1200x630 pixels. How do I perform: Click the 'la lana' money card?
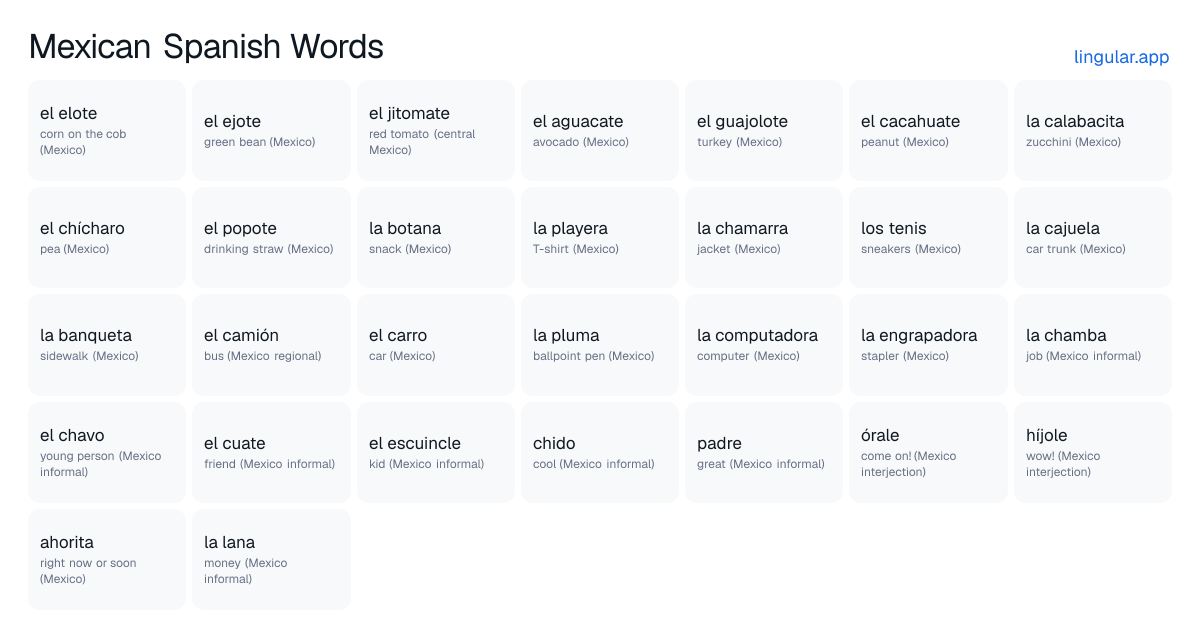click(271, 559)
